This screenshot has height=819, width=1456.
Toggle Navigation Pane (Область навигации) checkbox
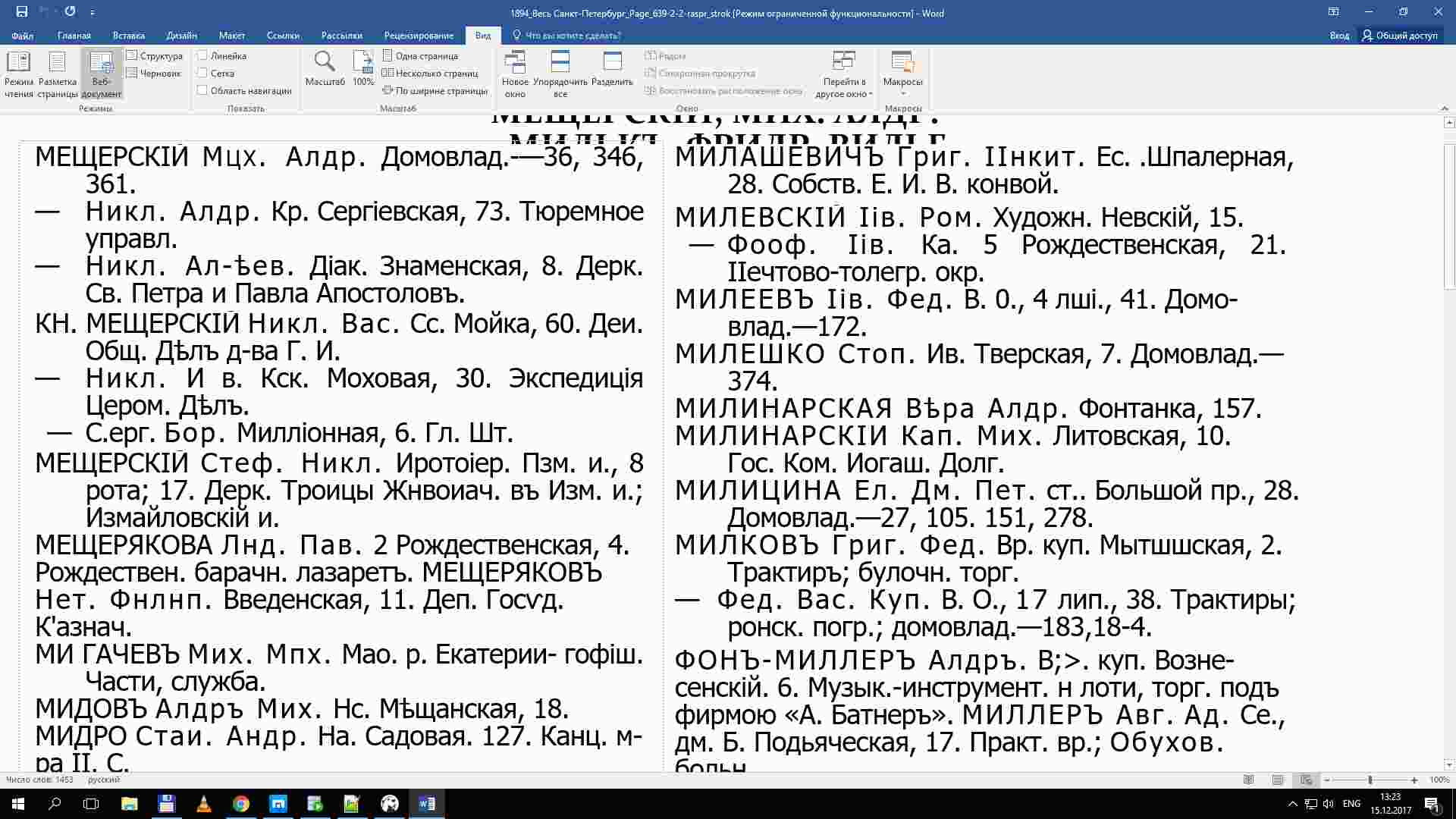(x=202, y=90)
